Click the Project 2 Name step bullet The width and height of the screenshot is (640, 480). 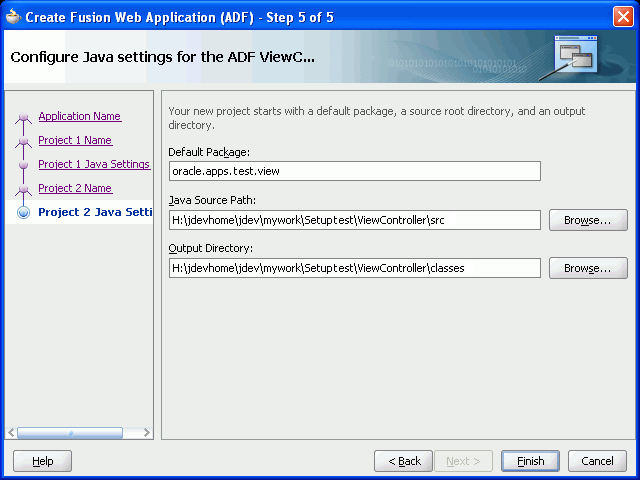pyautogui.click(x=24, y=189)
